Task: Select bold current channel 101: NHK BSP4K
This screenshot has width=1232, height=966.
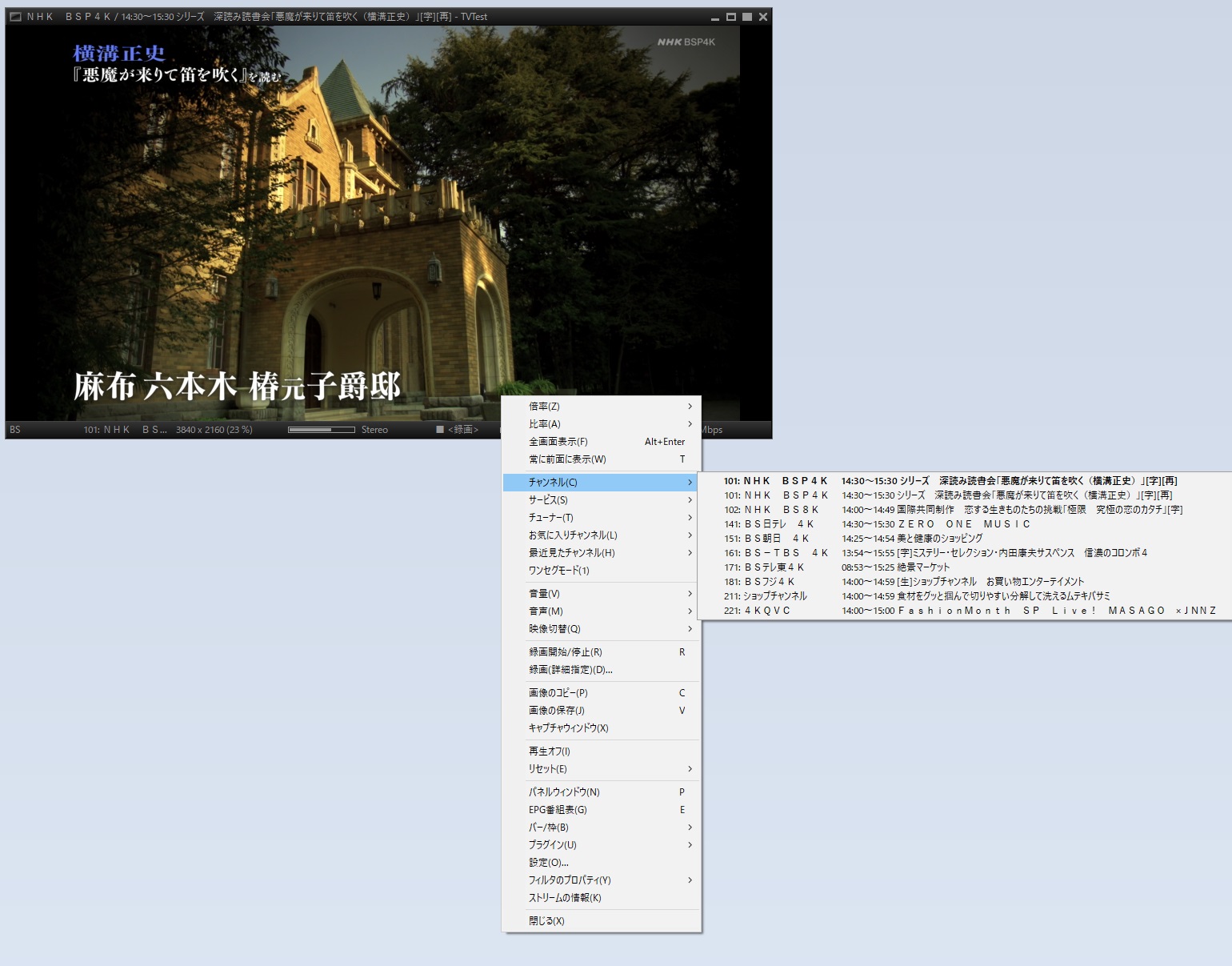Action: (964, 481)
